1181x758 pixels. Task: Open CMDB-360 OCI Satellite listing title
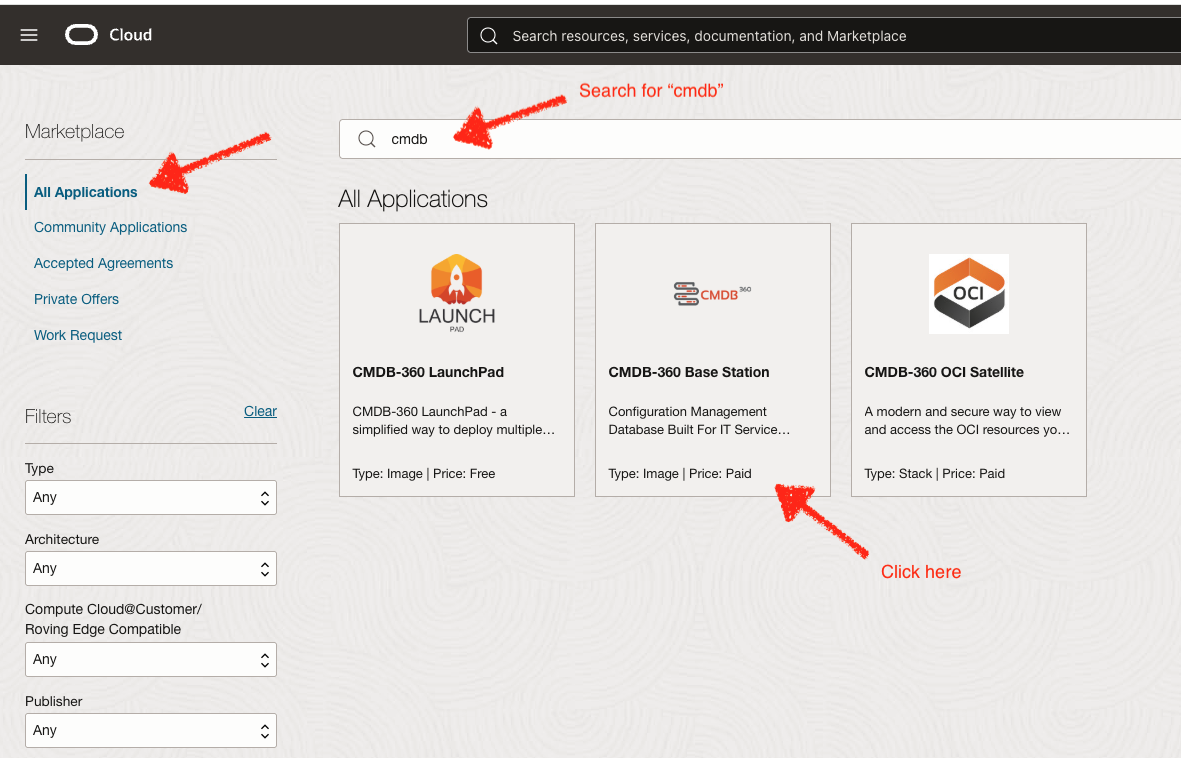point(944,372)
